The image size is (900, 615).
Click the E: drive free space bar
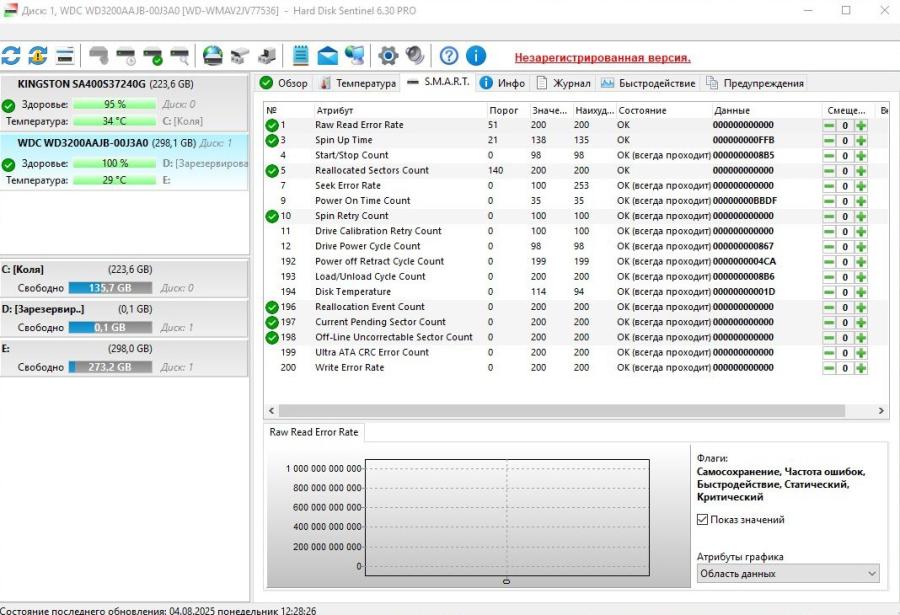pyautogui.click(x=110, y=367)
